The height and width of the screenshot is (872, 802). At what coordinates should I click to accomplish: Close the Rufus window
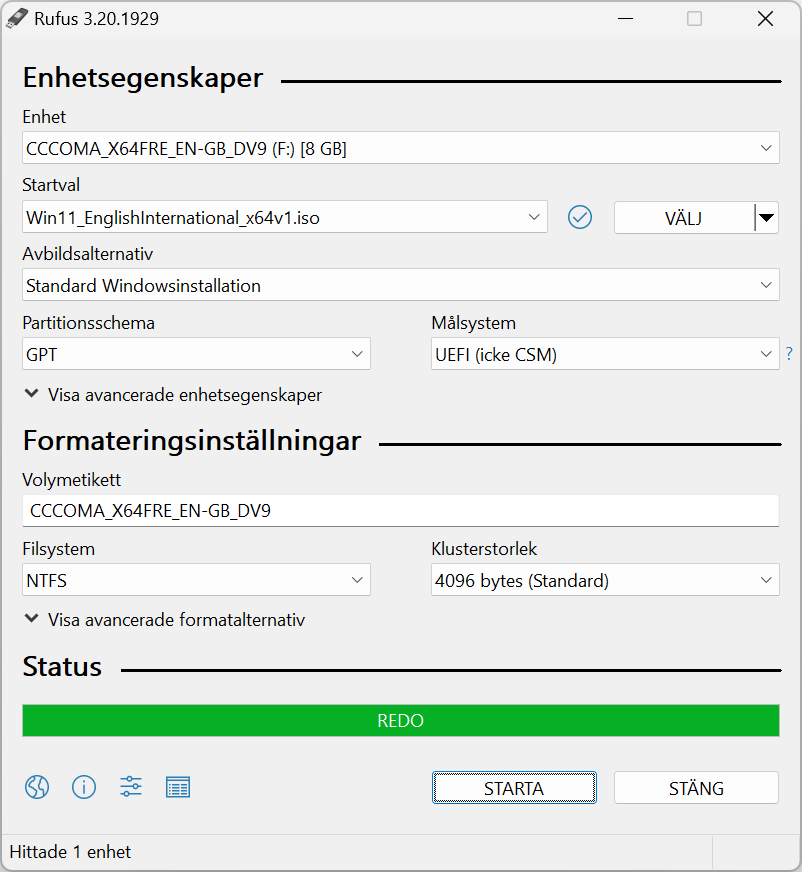click(x=765, y=18)
